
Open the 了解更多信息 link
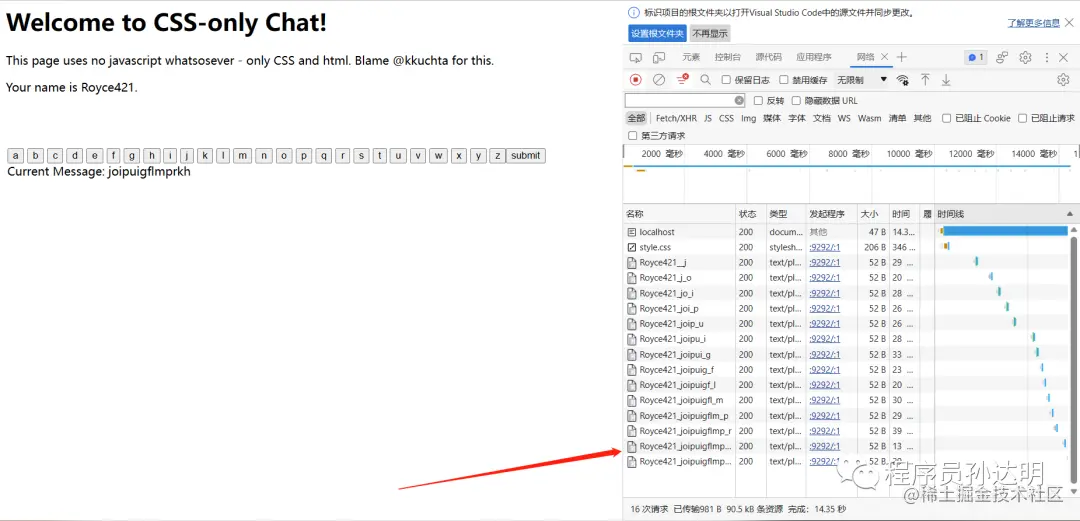[x=1033, y=23]
